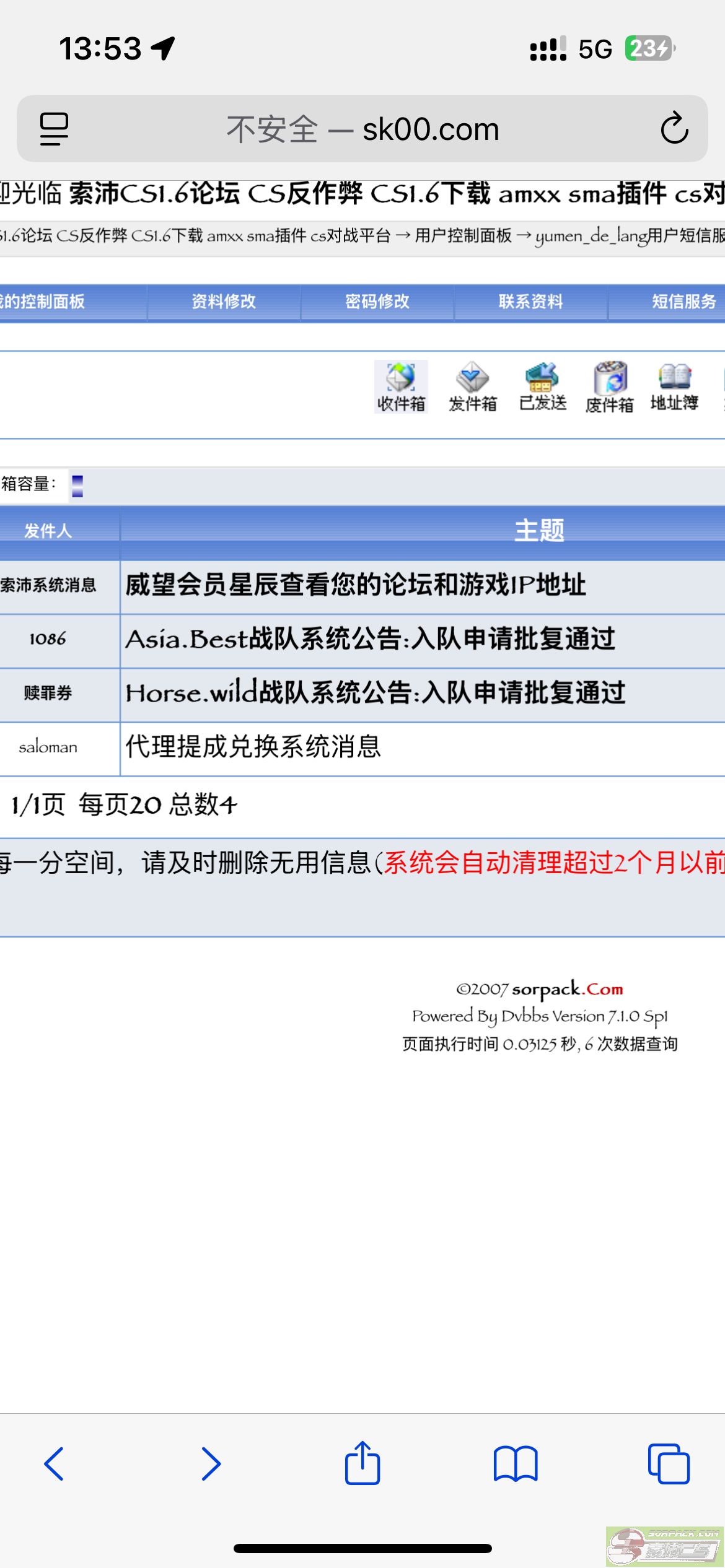Open sender saloman's profile link
Viewport: 725px width, 1568px height.
(48, 747)
